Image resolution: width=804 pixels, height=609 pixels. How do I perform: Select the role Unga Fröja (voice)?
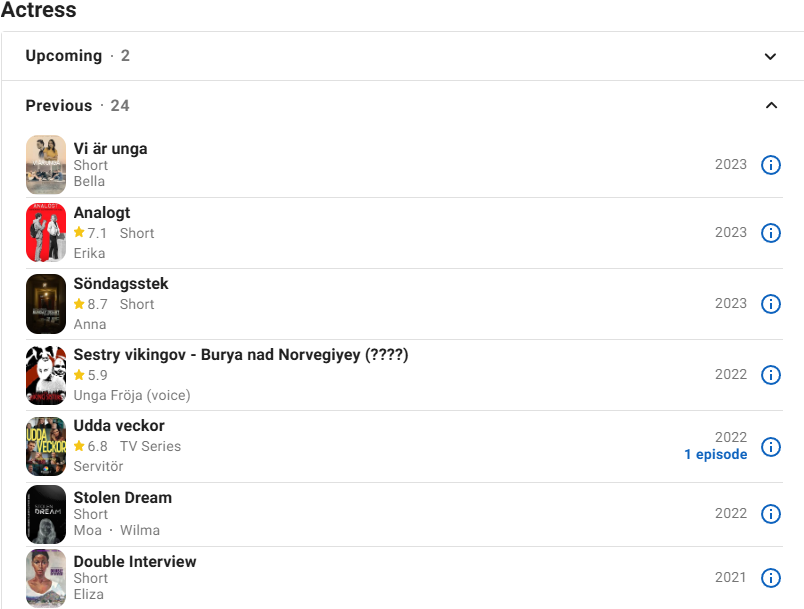(132, 395)
